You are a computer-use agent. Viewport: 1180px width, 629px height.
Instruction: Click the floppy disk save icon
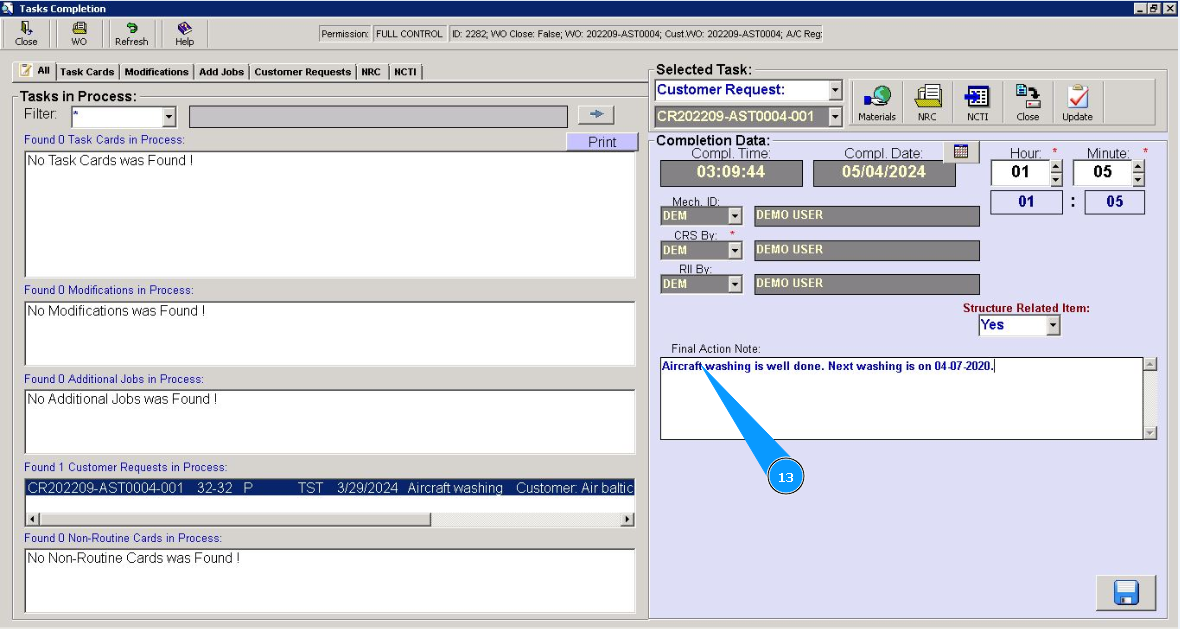coord(1126,593)
